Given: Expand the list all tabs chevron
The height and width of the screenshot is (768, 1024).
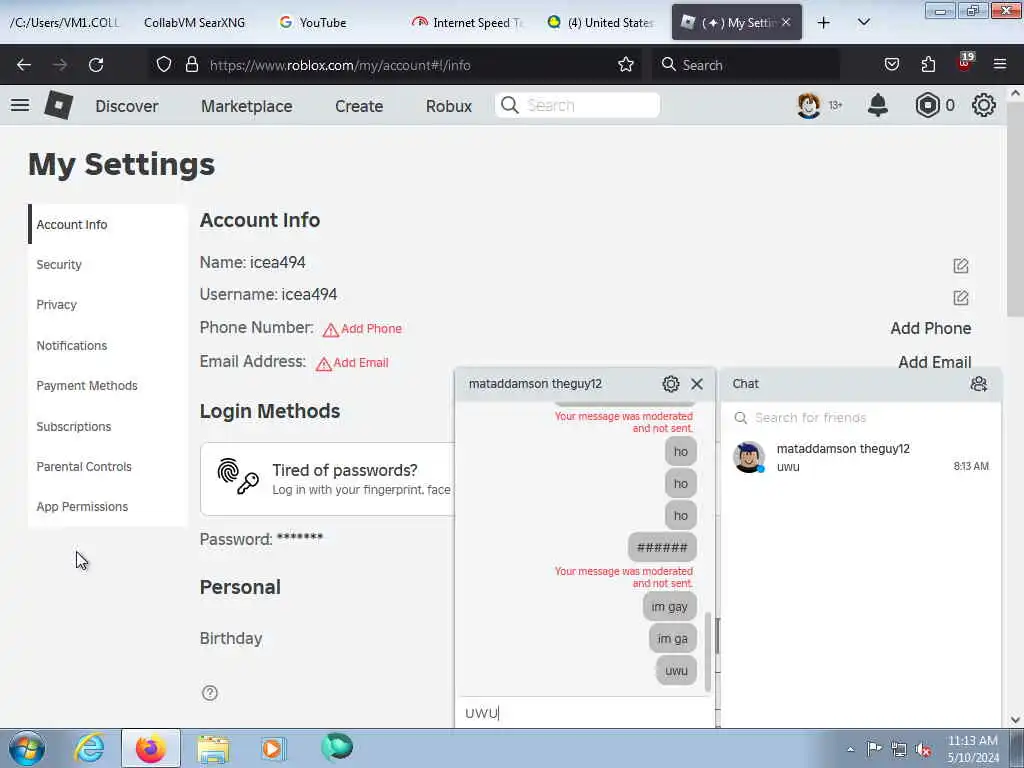Looking at the screenshot, I should pyautogui.click(x=863, y=22).
